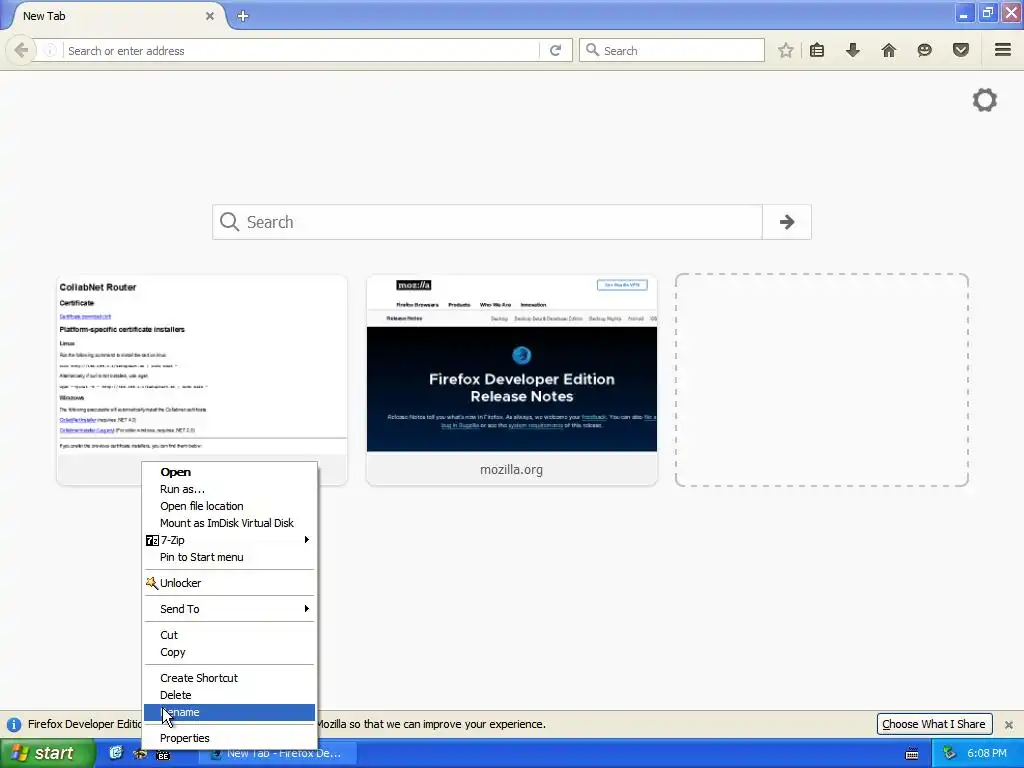1024x768 pixels.
Task: Open the Windows Start button
Action: point(47,753)
